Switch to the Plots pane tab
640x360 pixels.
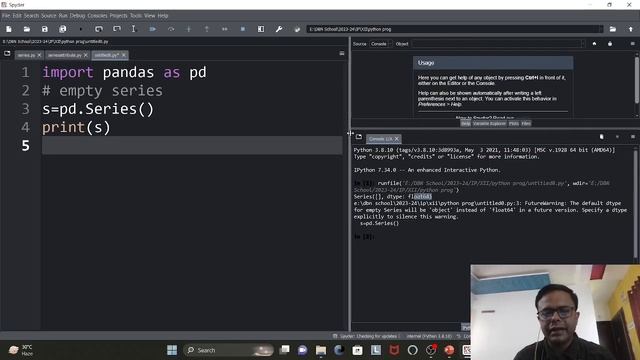pyautogui.click(x=514, y=123)
